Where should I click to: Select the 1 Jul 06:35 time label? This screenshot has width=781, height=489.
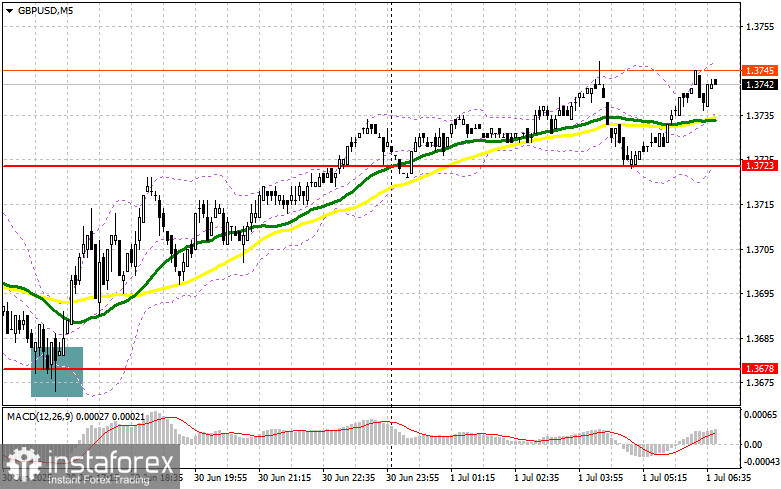(x=729, y=478)
